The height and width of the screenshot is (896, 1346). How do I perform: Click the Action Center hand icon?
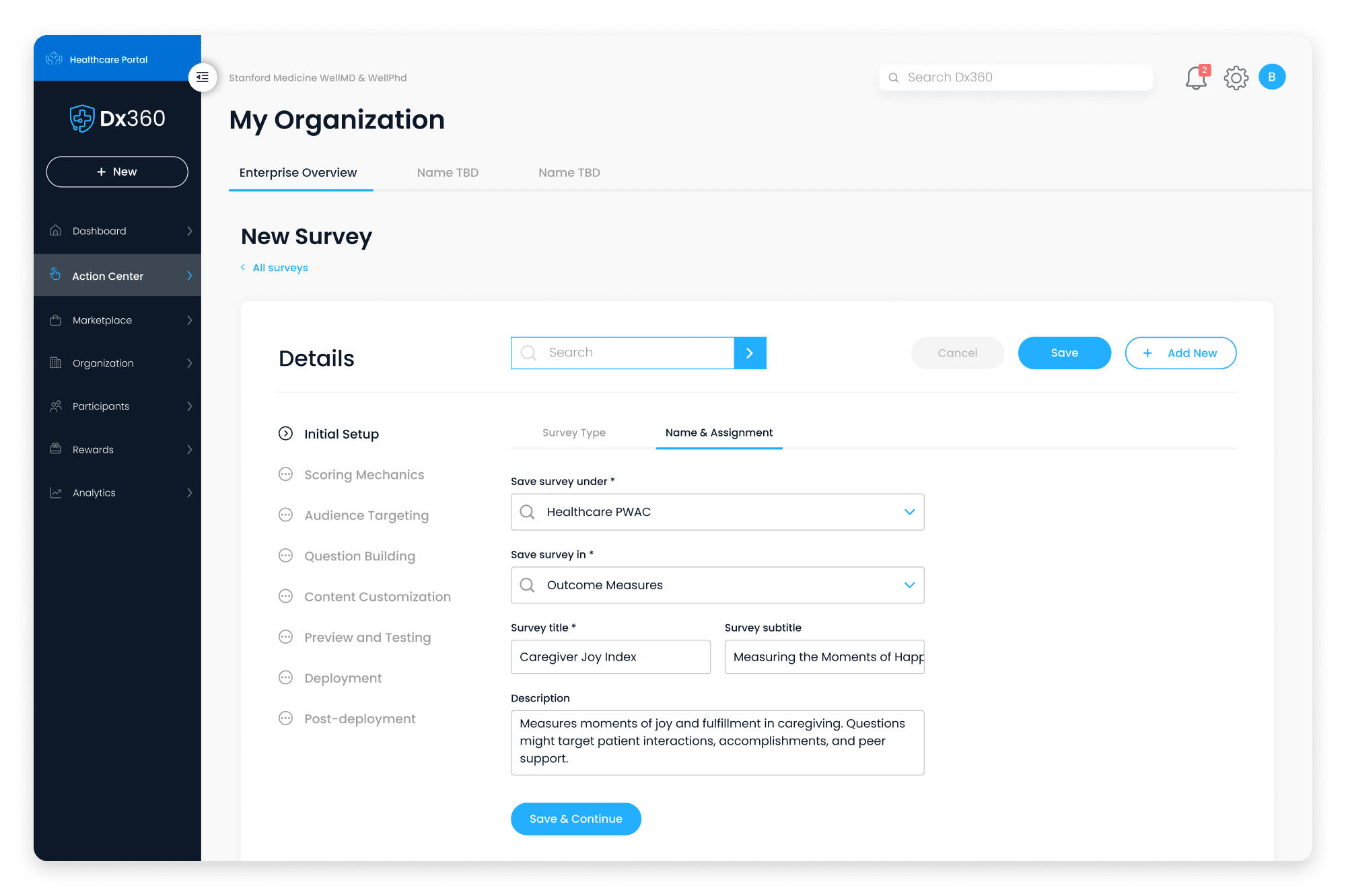55,274
